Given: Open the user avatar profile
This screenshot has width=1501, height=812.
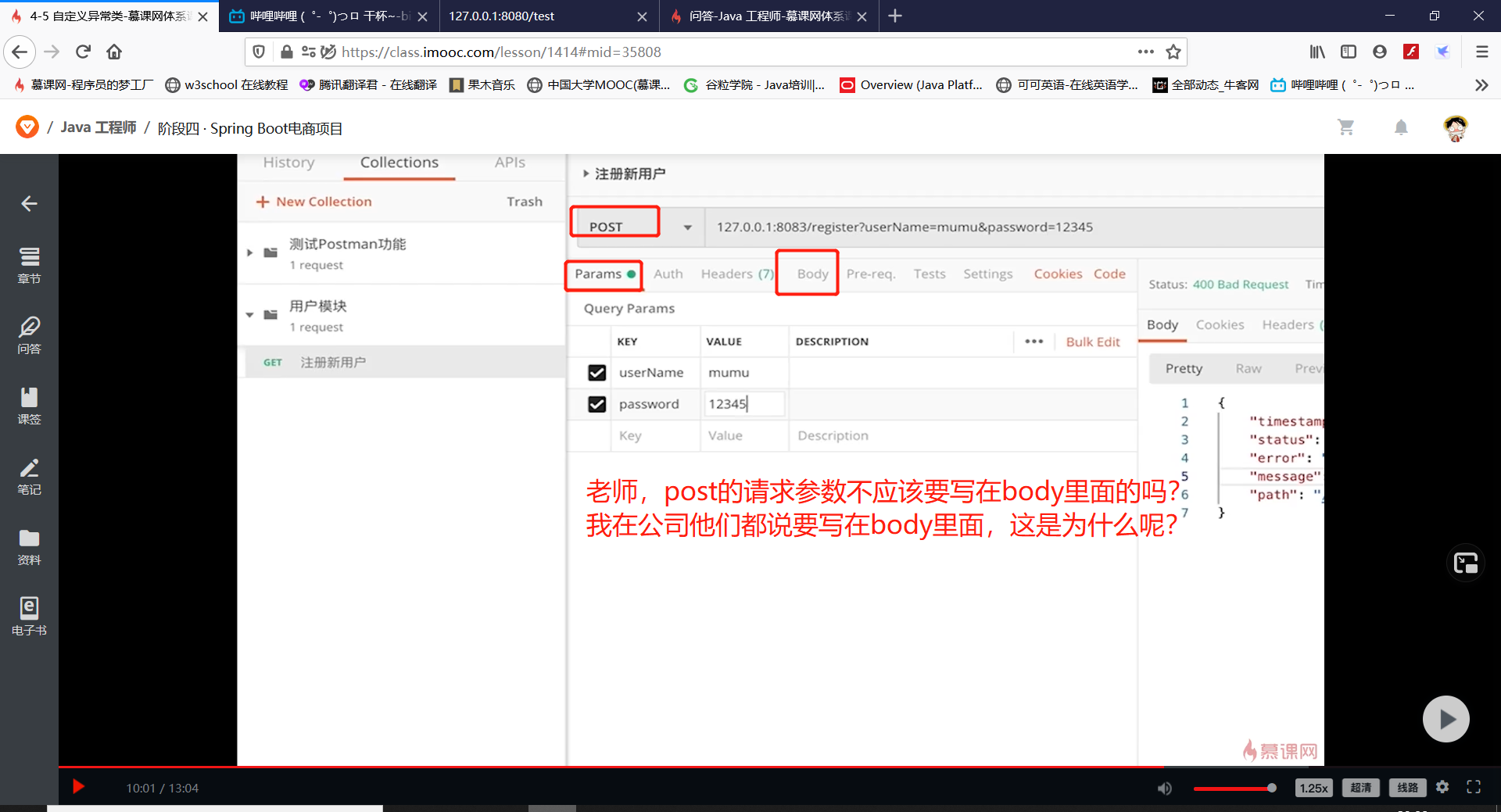Looking at the screenshot, I should point(1456,127).
